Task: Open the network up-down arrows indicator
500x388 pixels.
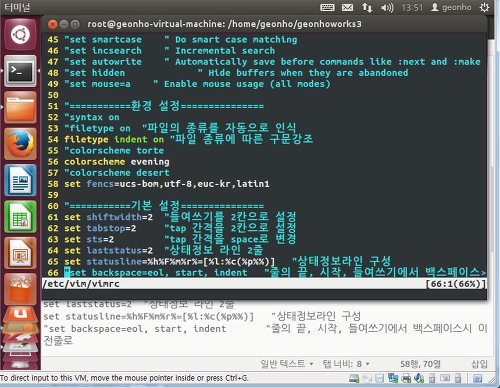Action: pyautogui.click(x=367, y=7)
